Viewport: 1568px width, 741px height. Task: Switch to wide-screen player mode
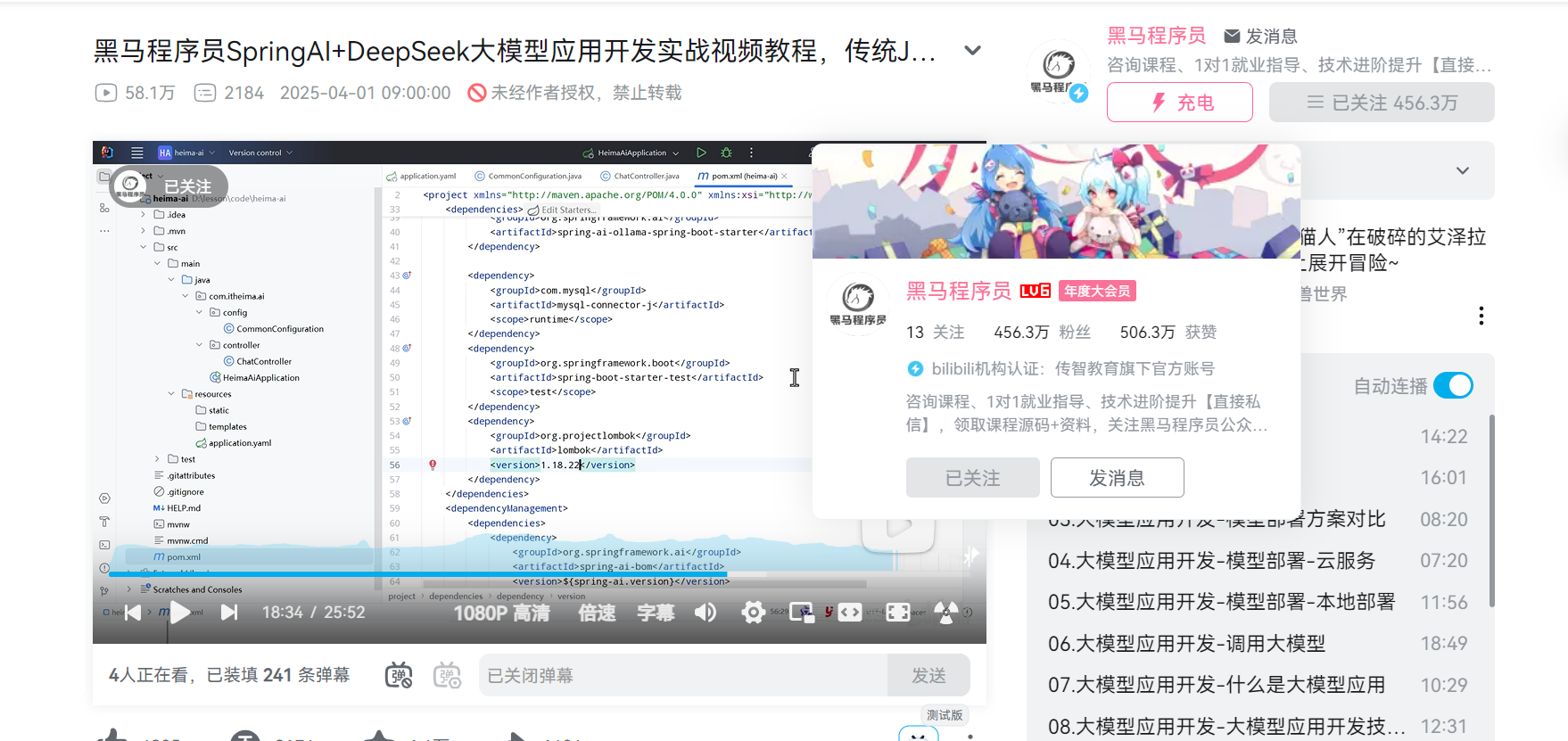click(x=850, y=613)
